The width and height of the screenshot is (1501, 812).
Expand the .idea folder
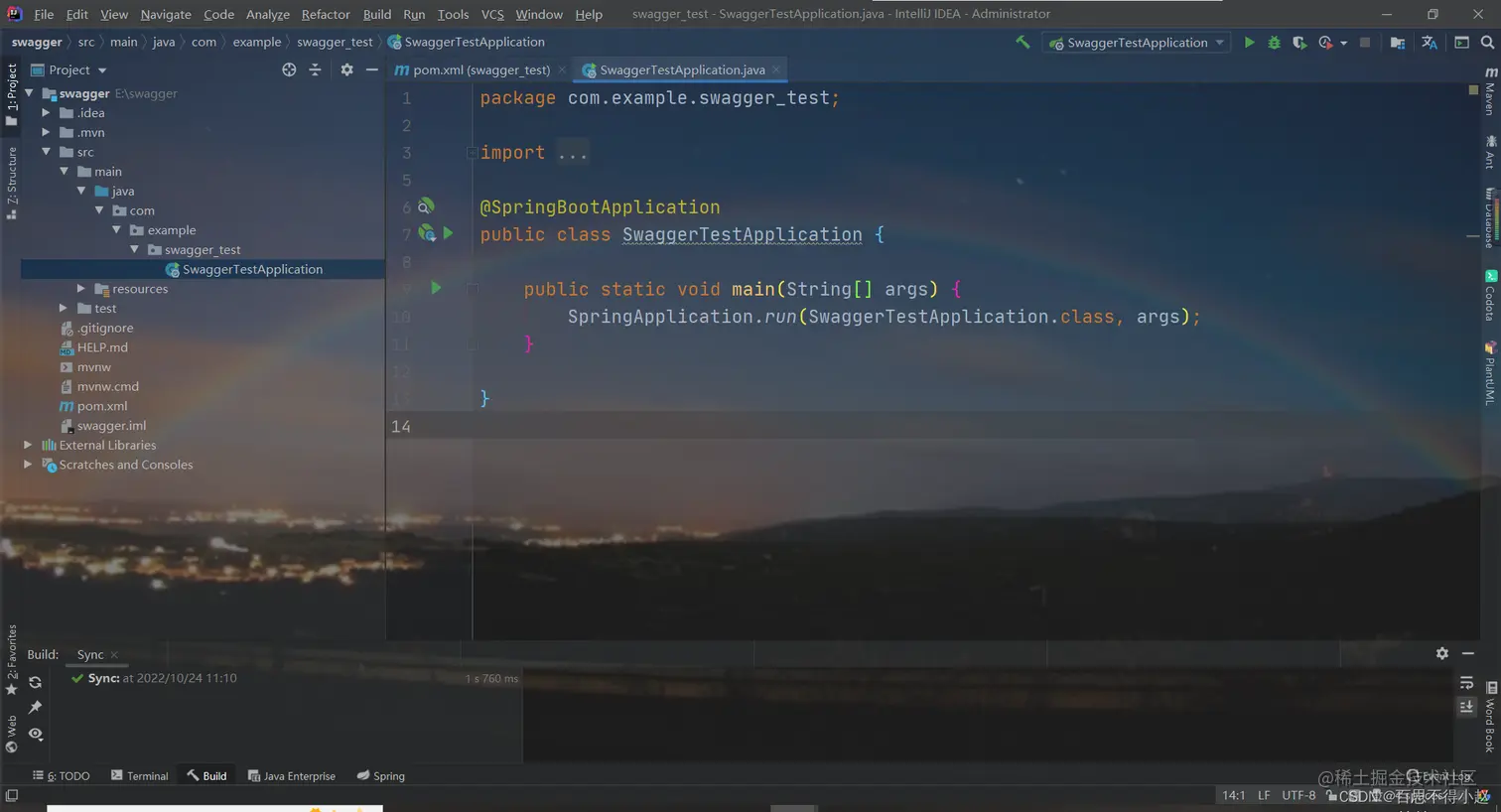pos(46,113)
